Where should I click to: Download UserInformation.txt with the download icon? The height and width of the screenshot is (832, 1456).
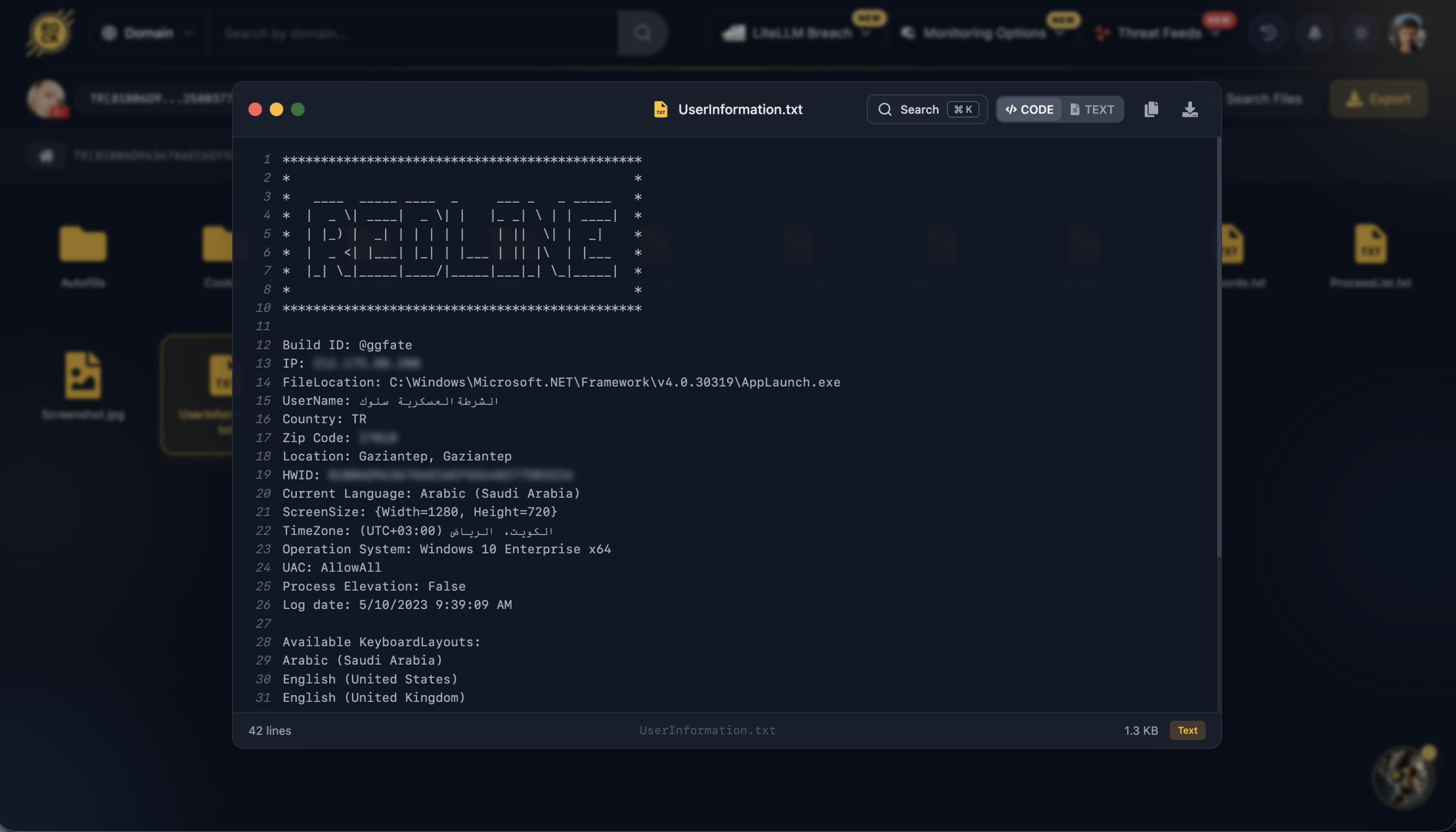(x=1189, y=109)
